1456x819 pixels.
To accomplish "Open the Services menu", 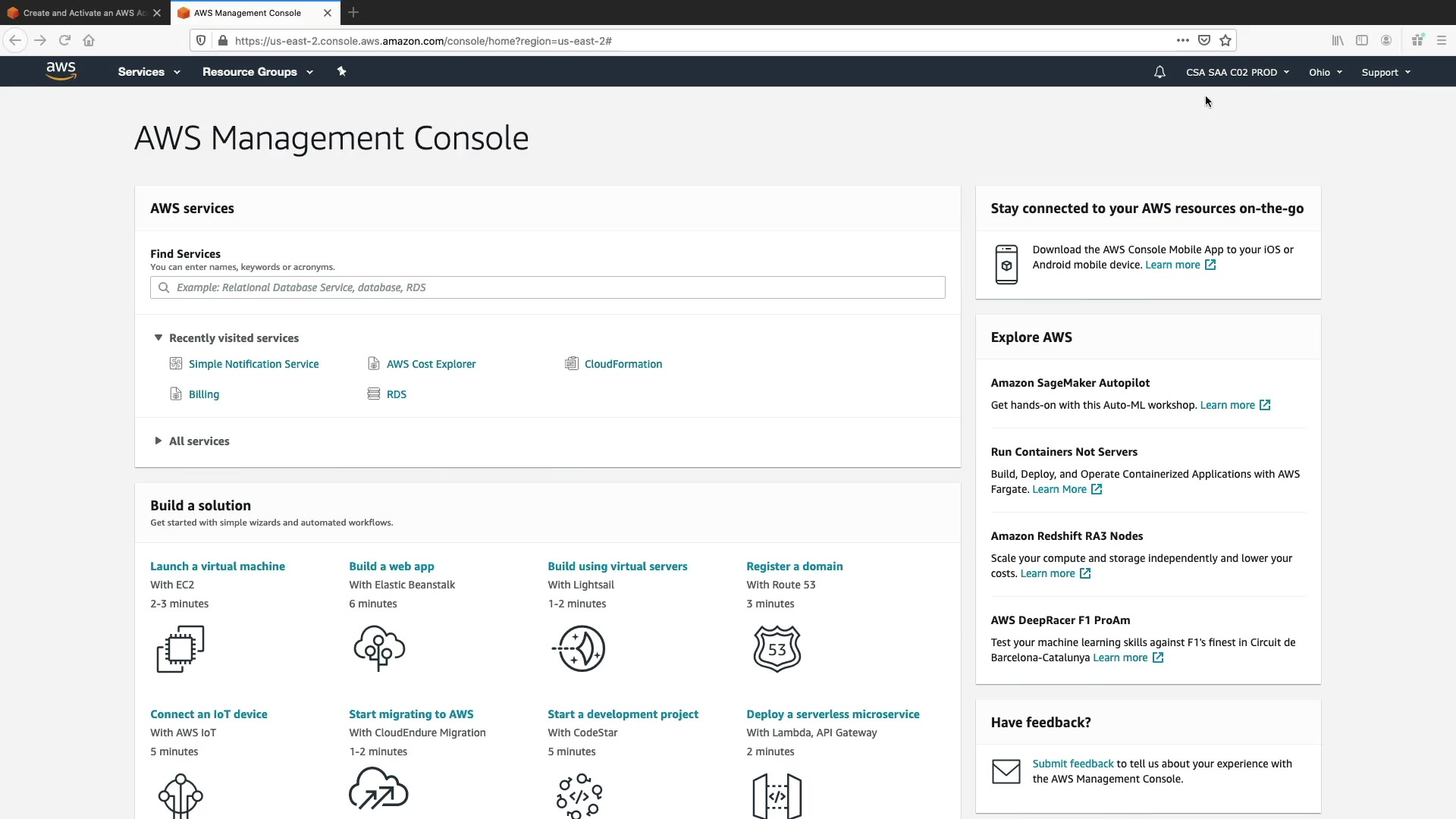I will [149, 71].
